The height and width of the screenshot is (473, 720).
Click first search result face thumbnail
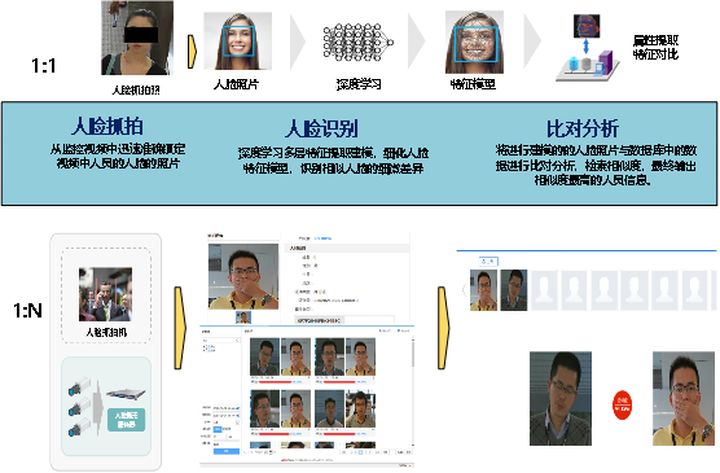264,357
